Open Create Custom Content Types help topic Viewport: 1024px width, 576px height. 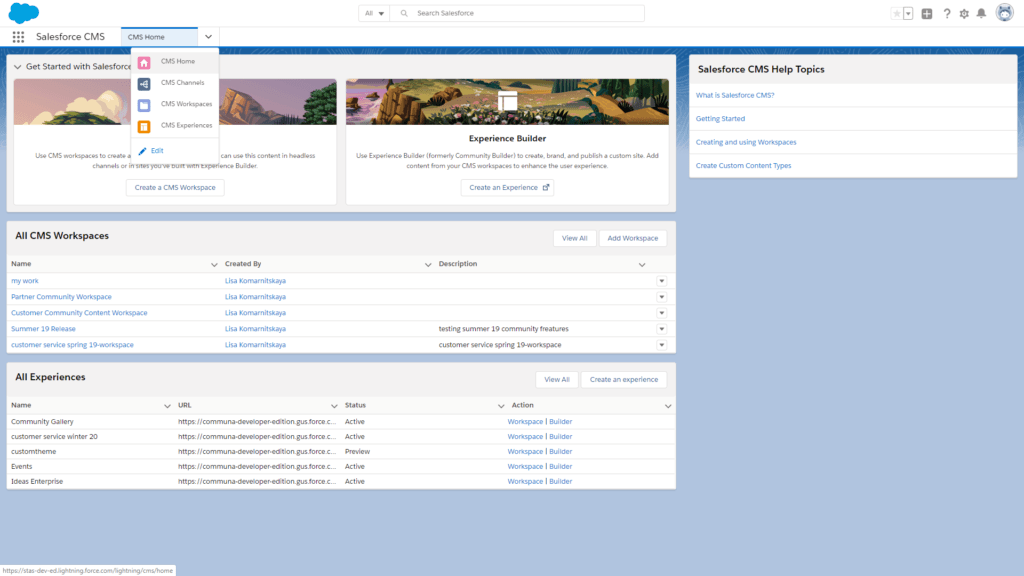[743, 166]
